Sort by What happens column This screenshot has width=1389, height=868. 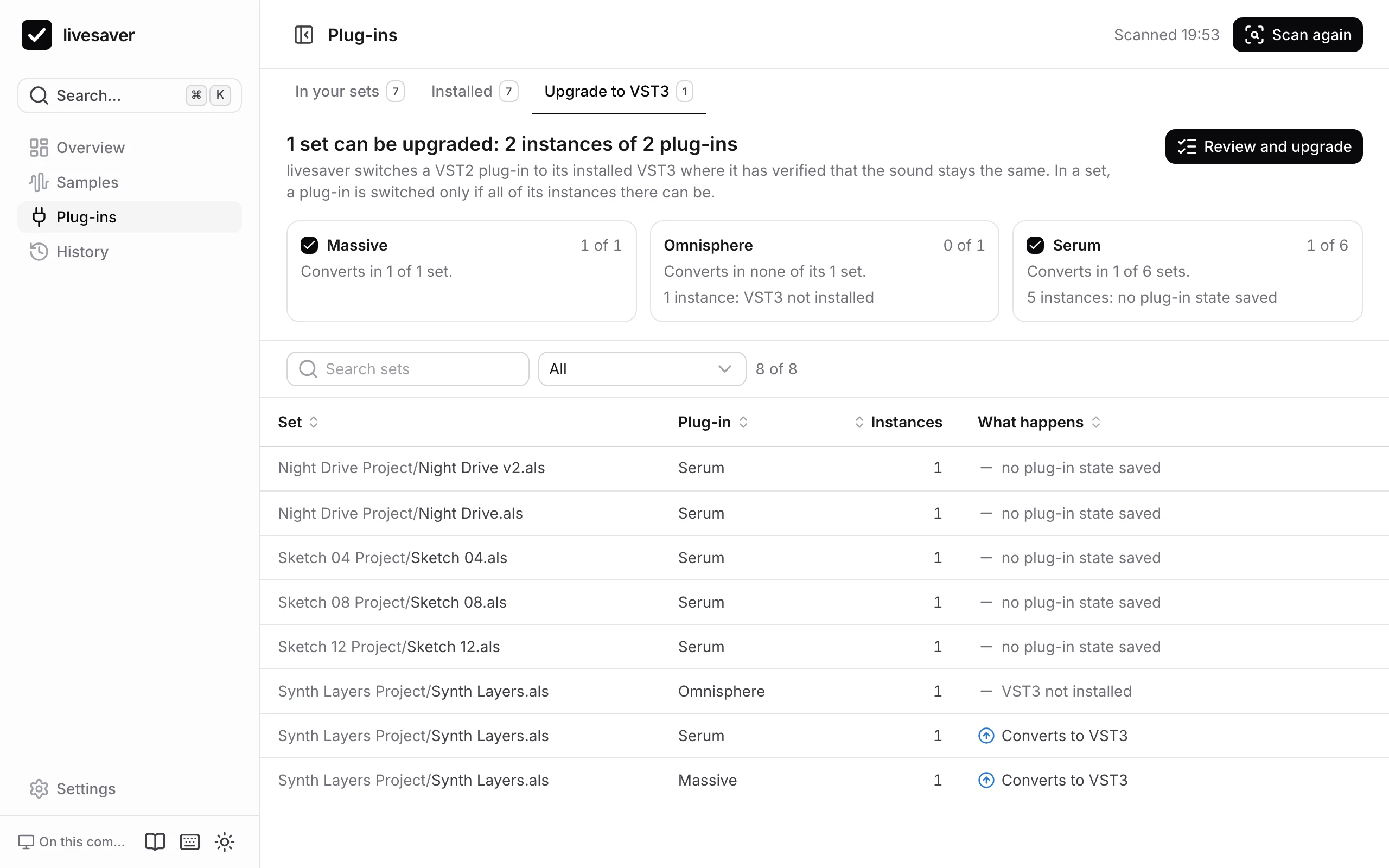pos(1039,422)
